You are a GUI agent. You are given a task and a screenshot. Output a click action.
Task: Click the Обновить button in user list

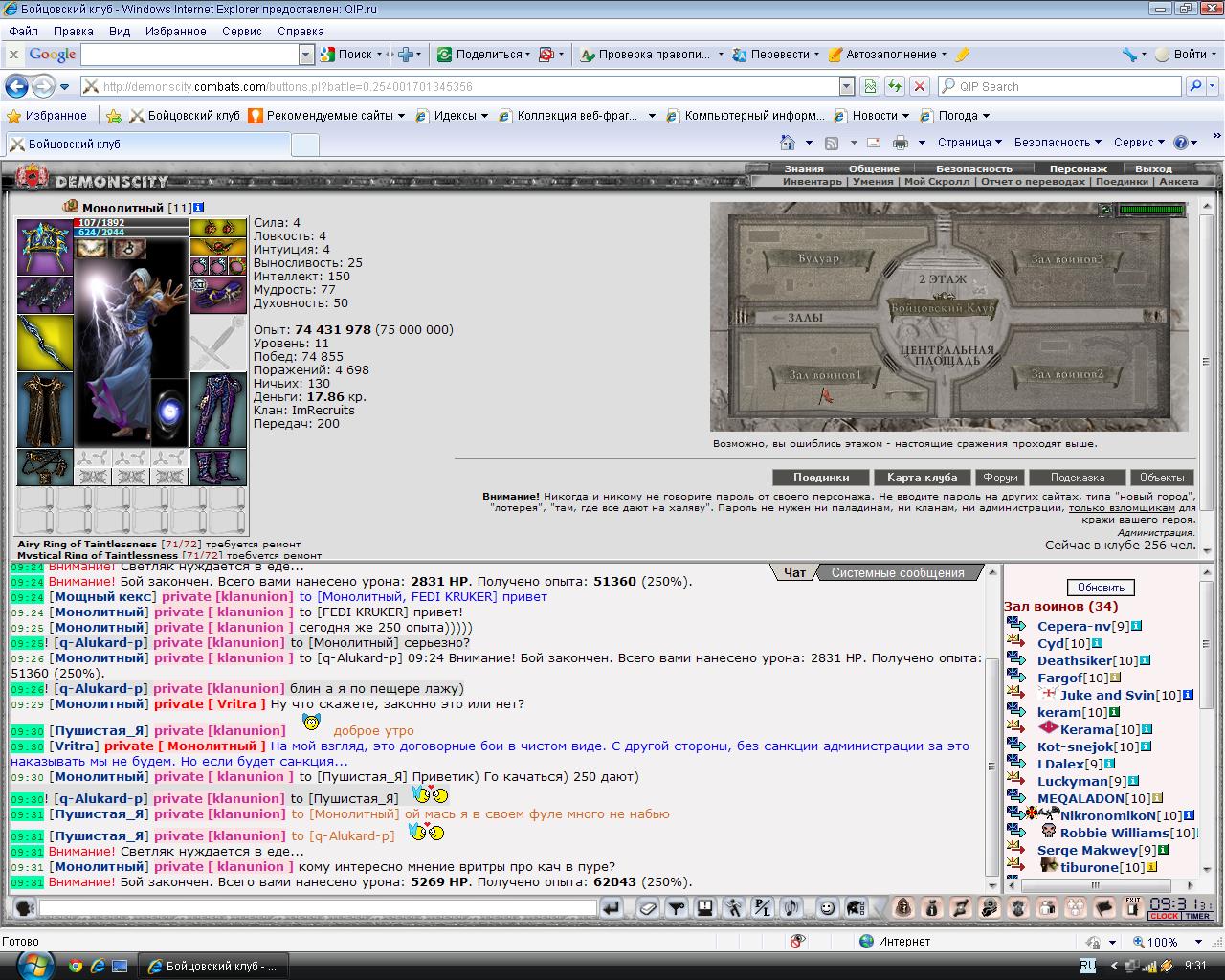[1101, 588]
